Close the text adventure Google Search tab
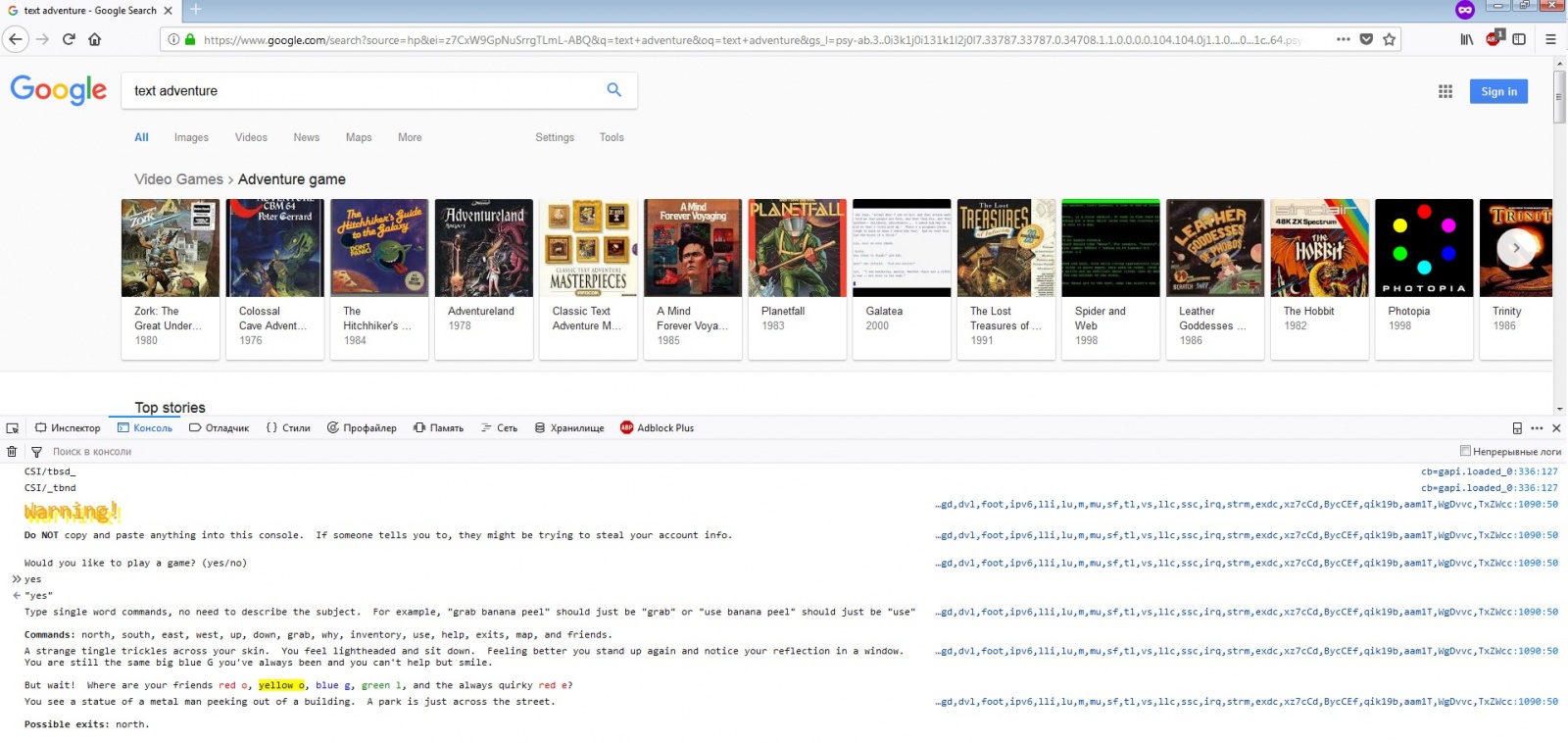1568x743 pixels. (168, 11)
